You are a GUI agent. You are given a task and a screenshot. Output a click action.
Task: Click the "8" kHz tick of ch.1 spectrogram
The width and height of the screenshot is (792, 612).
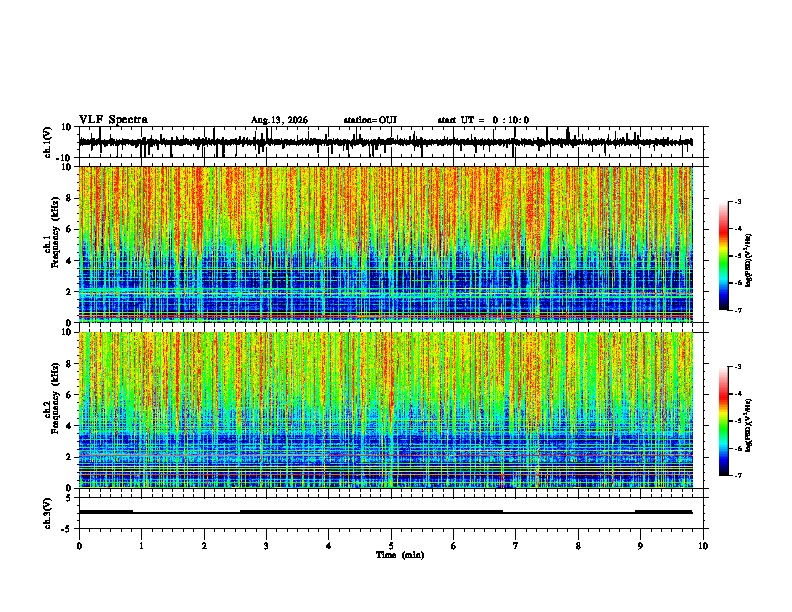click(69, 198)
